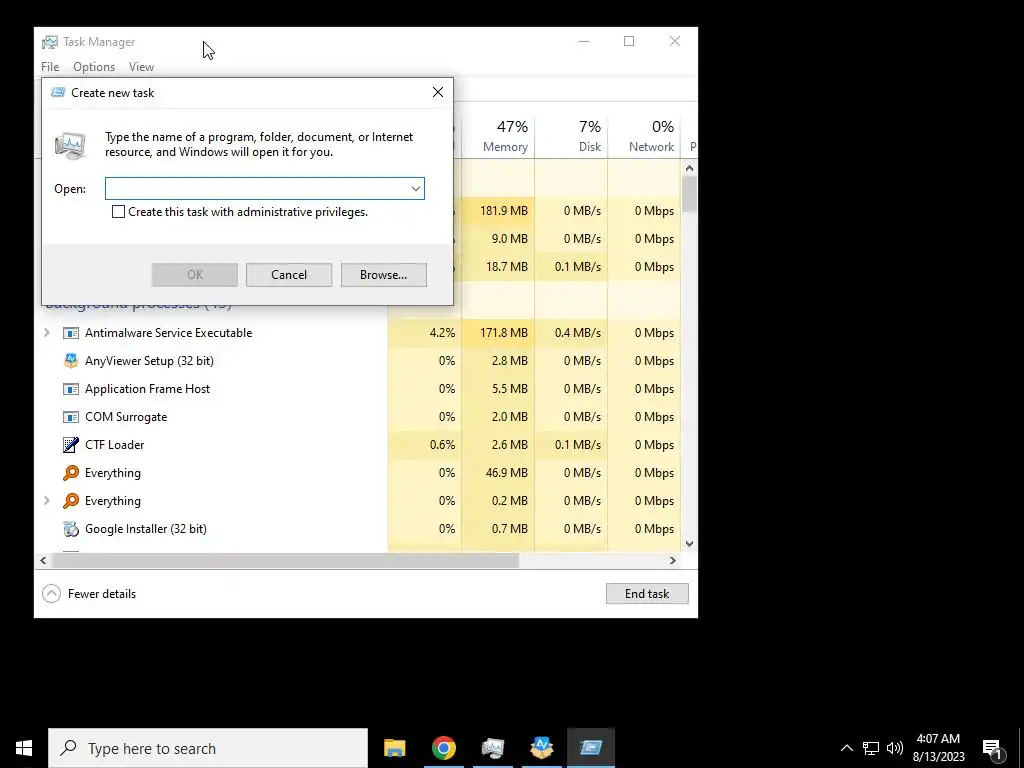Launch Google Chrome from taskbar
Viewport: 1024px width, 768px height.
pos(443,748)
